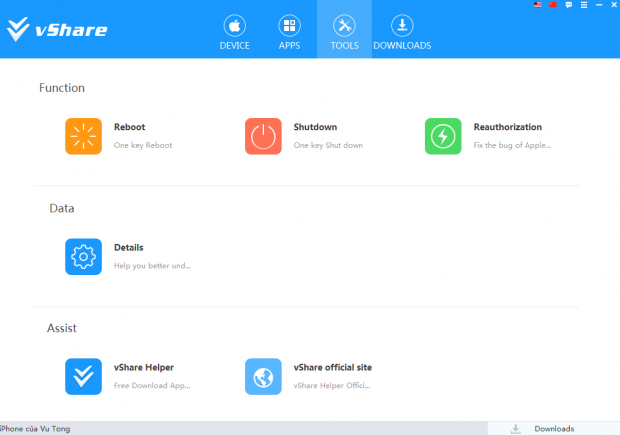Switch to the DEVICE tab
The image size is (620, 435).
click(234, 32)
